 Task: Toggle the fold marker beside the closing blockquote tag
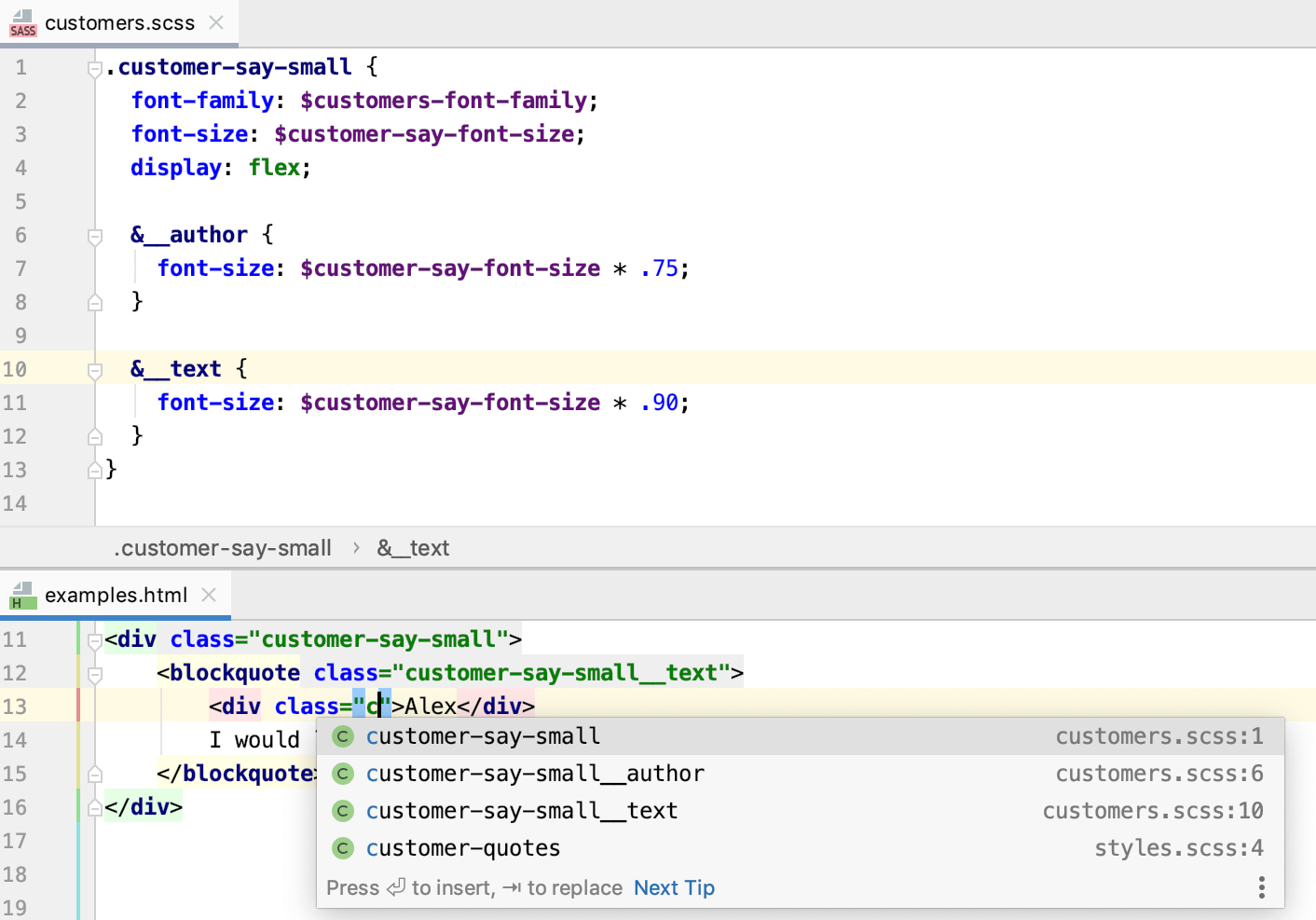tap(94, 773)
